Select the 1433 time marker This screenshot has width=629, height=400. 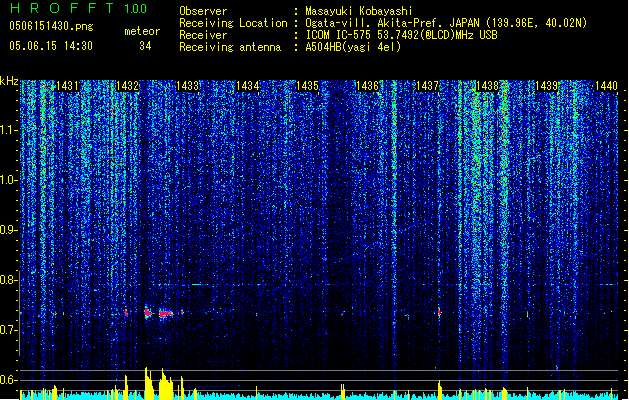point(187,86)
